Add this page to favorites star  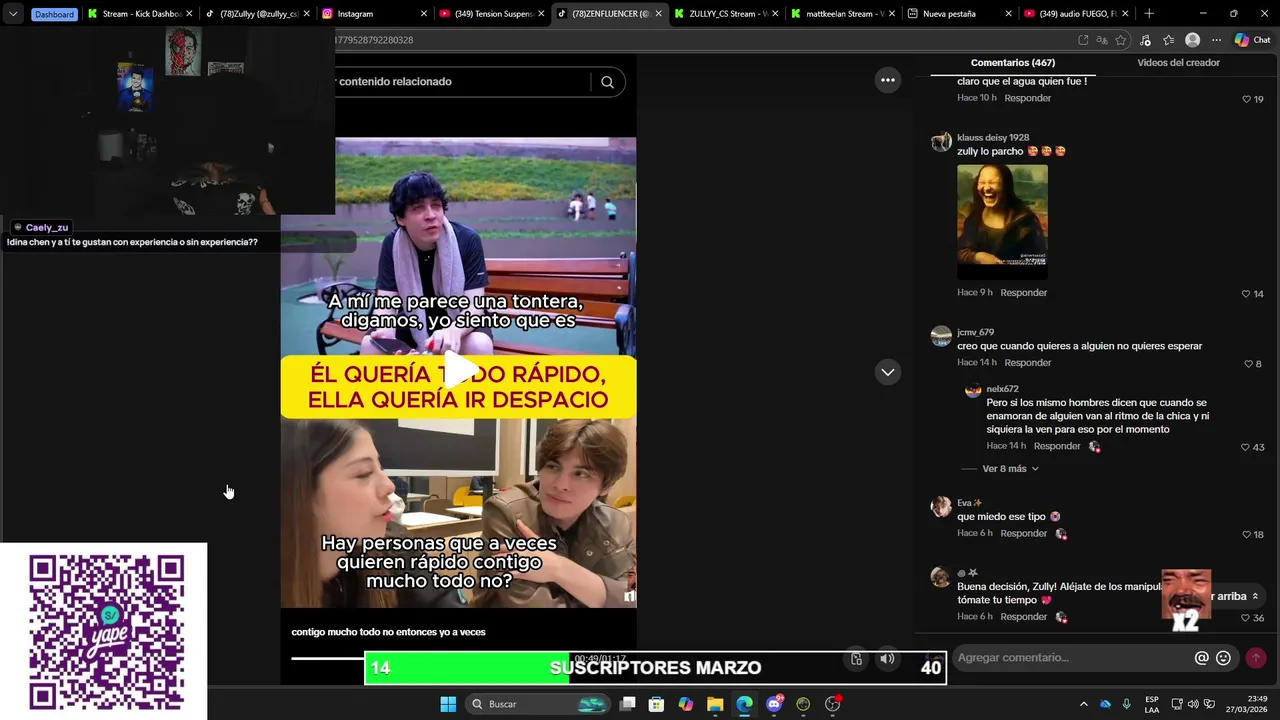pyautogui.click(x=1121, y=40)
